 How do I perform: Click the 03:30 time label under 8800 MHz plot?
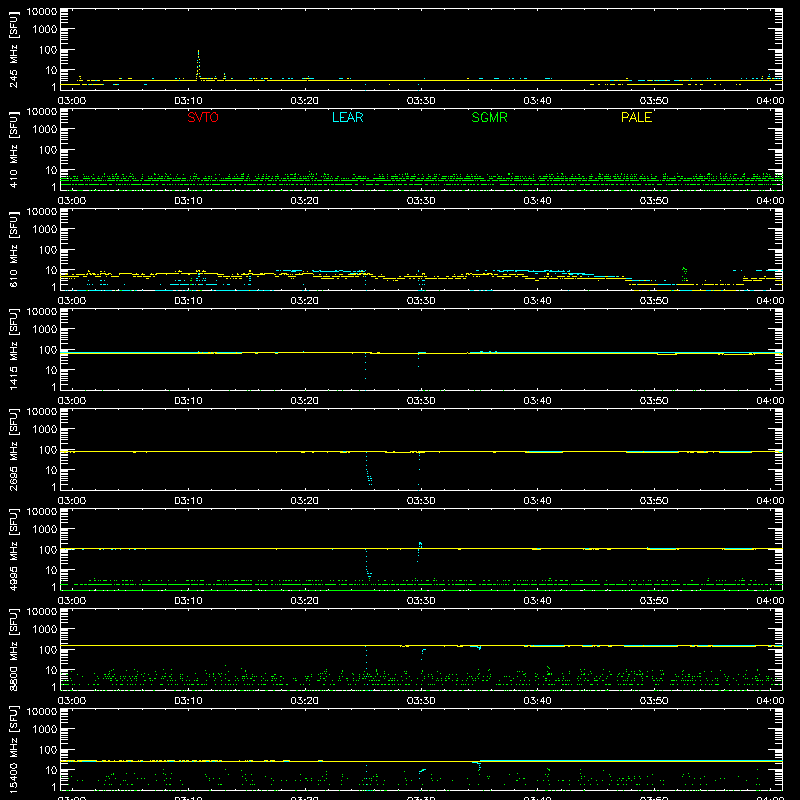(421, 701)
